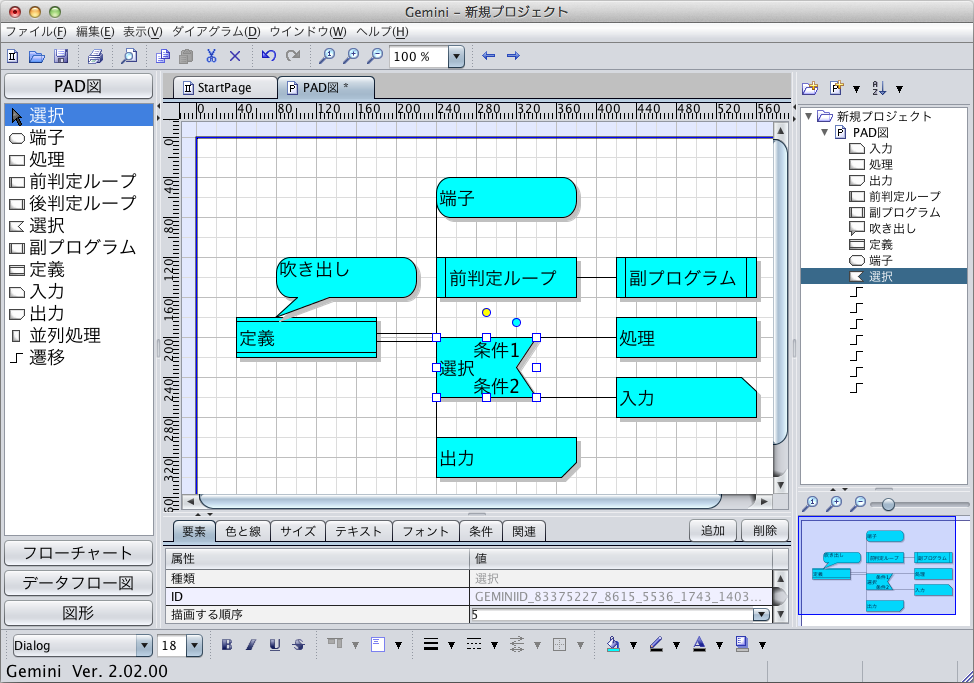Click the font color A icon
The height and width of the screenshot is (683, 974).
699,645
